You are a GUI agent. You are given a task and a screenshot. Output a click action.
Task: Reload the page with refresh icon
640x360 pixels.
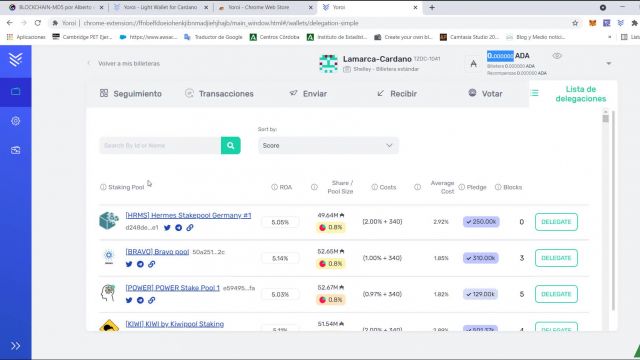38,23
